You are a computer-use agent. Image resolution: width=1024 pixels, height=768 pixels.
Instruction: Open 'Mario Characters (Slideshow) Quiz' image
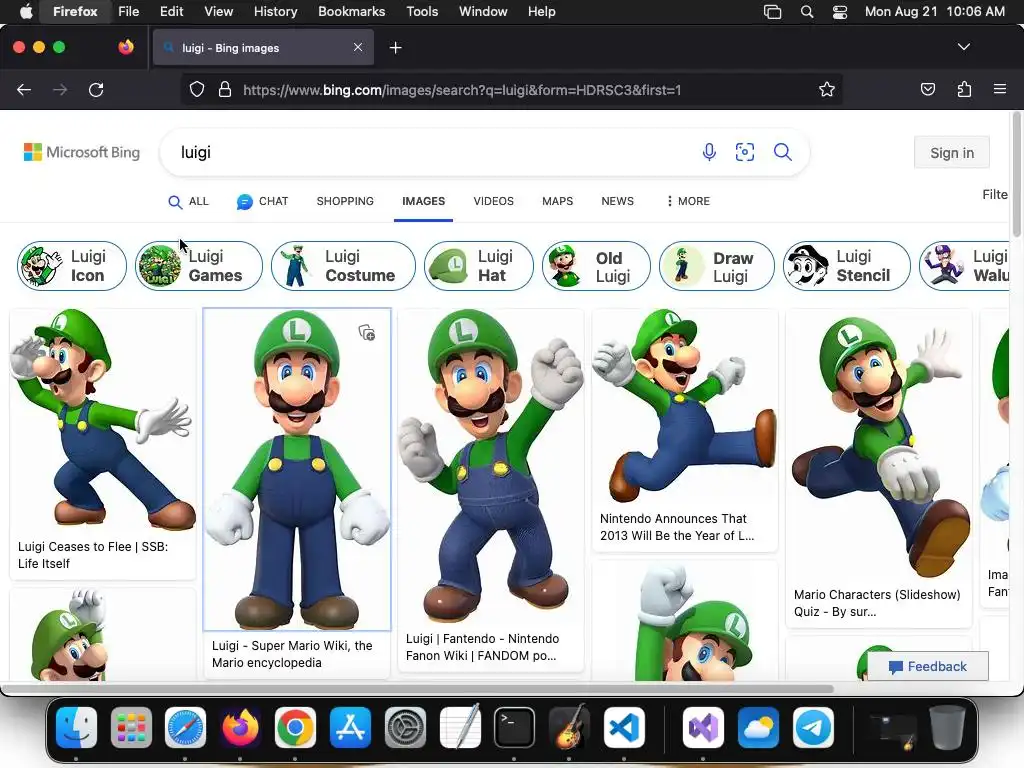pyautogui.click(x=879, y=444)
